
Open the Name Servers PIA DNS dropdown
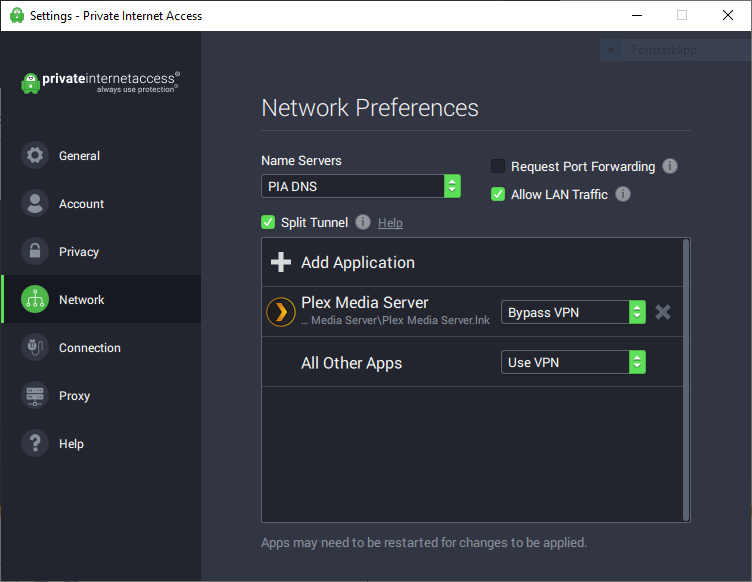(x=360, y=186)
